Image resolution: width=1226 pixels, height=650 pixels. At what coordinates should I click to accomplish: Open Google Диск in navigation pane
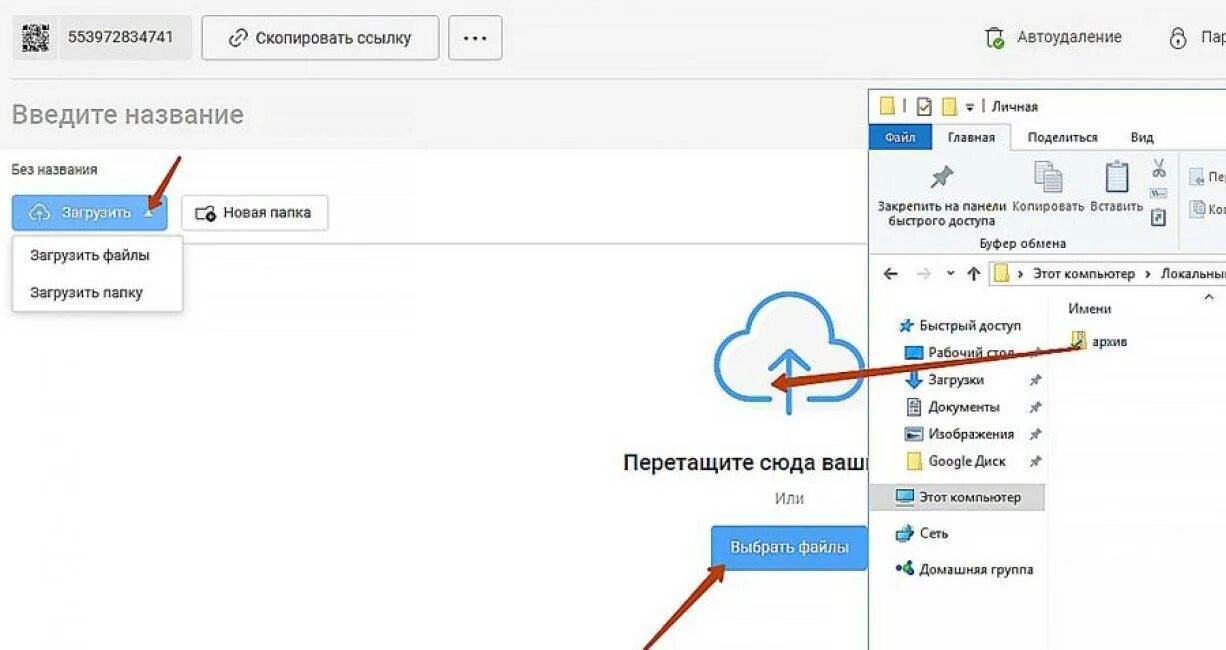click(x=955, y=461)
